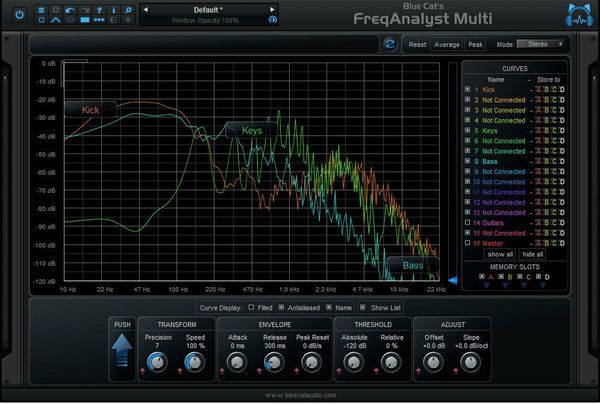Click the Release knob

(x=274, y=362)
